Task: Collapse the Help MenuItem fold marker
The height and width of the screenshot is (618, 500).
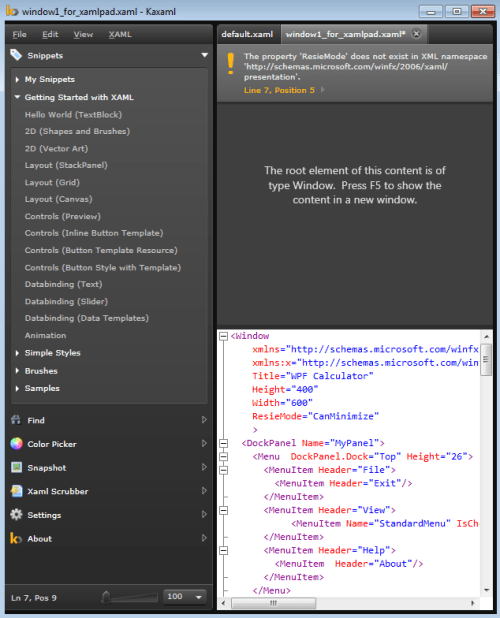Action: pyautogui.click(x=223, y=550)
